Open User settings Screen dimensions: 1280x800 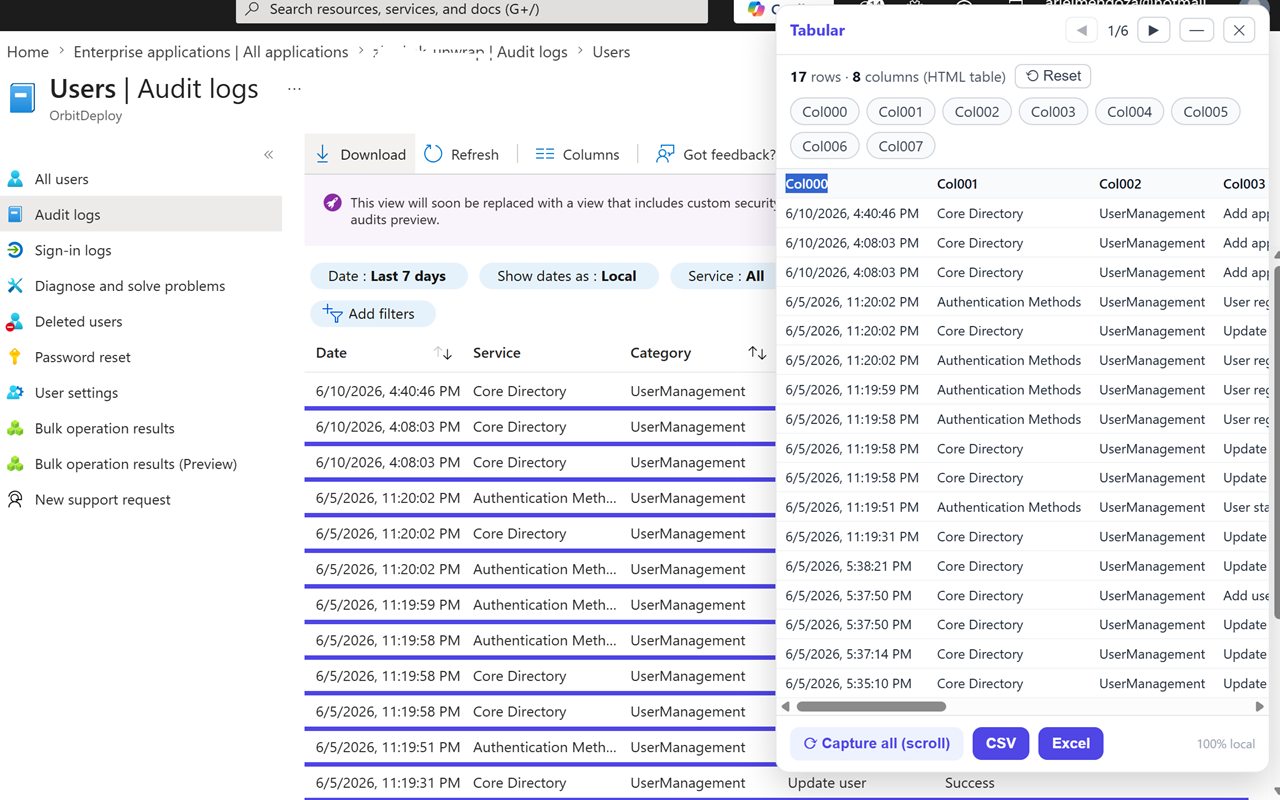pos(76,393)
